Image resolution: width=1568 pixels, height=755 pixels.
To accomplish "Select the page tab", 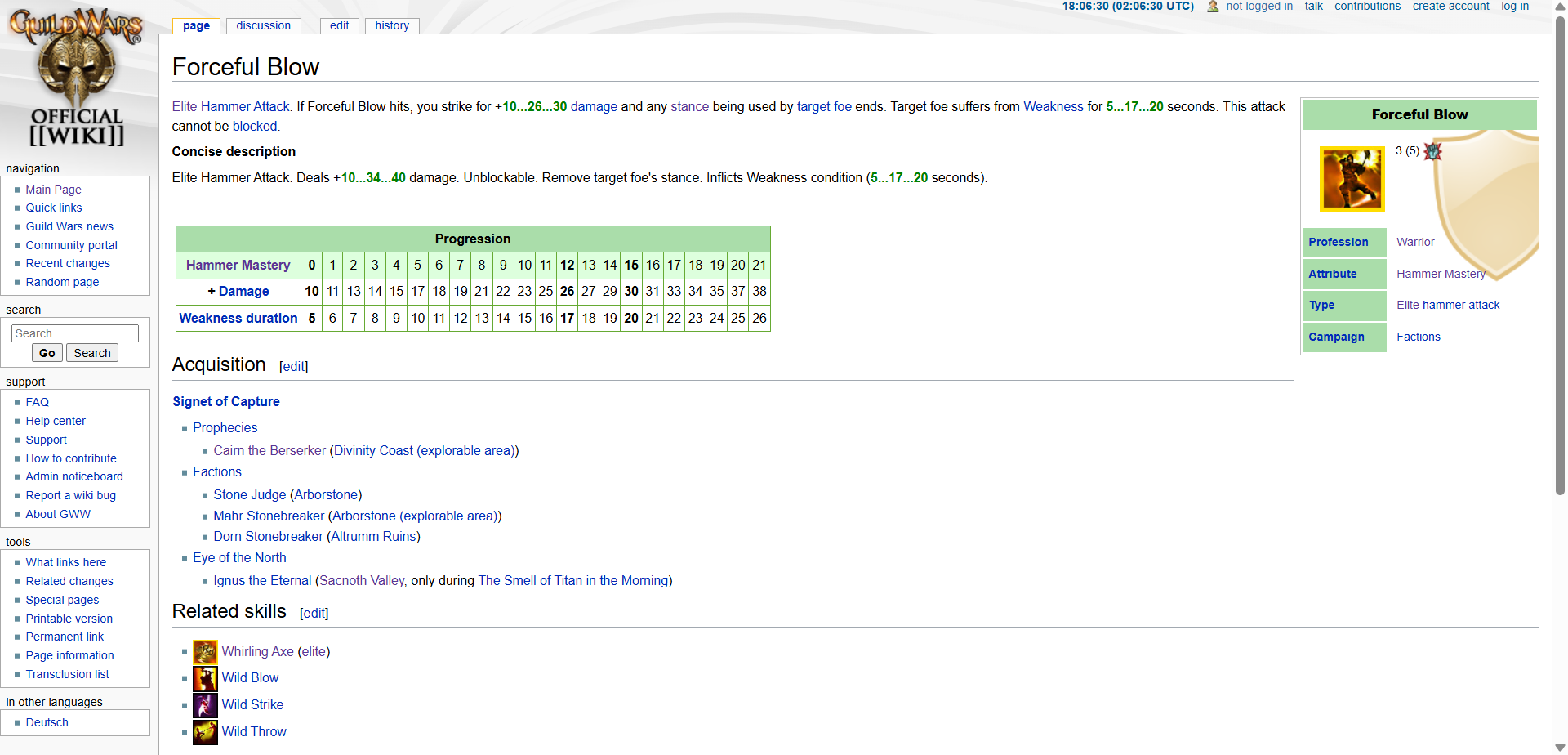I will tap(196, 25).
